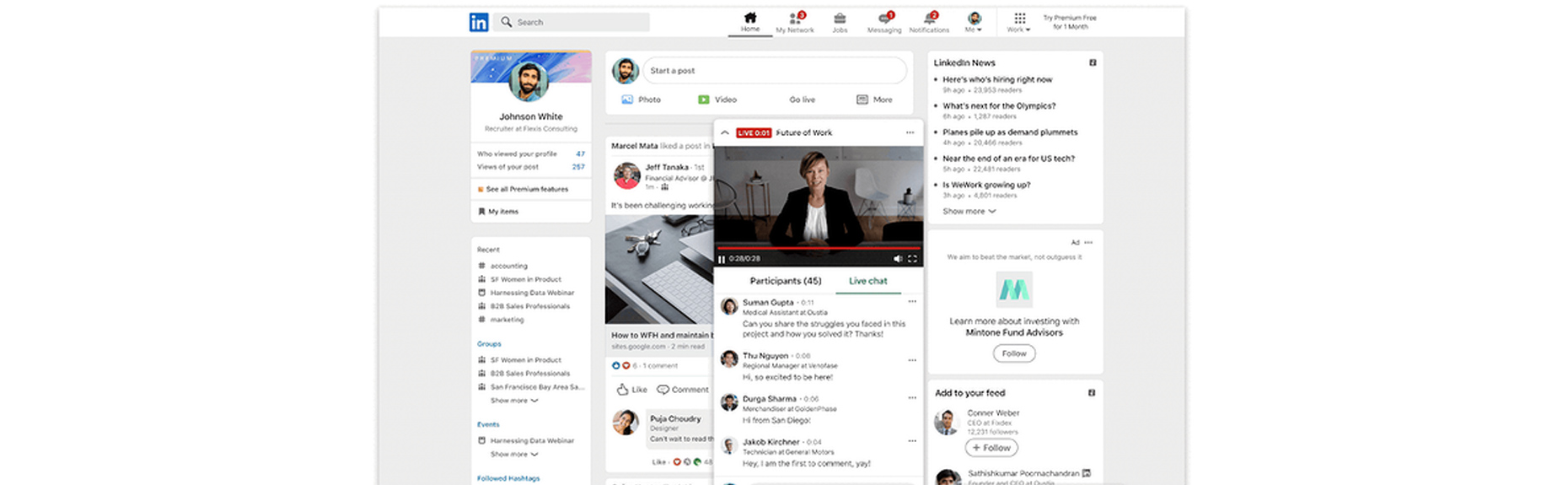Expand Show more under Groups
Viewport: 1568px width, 485px height.
pos(514,401)
